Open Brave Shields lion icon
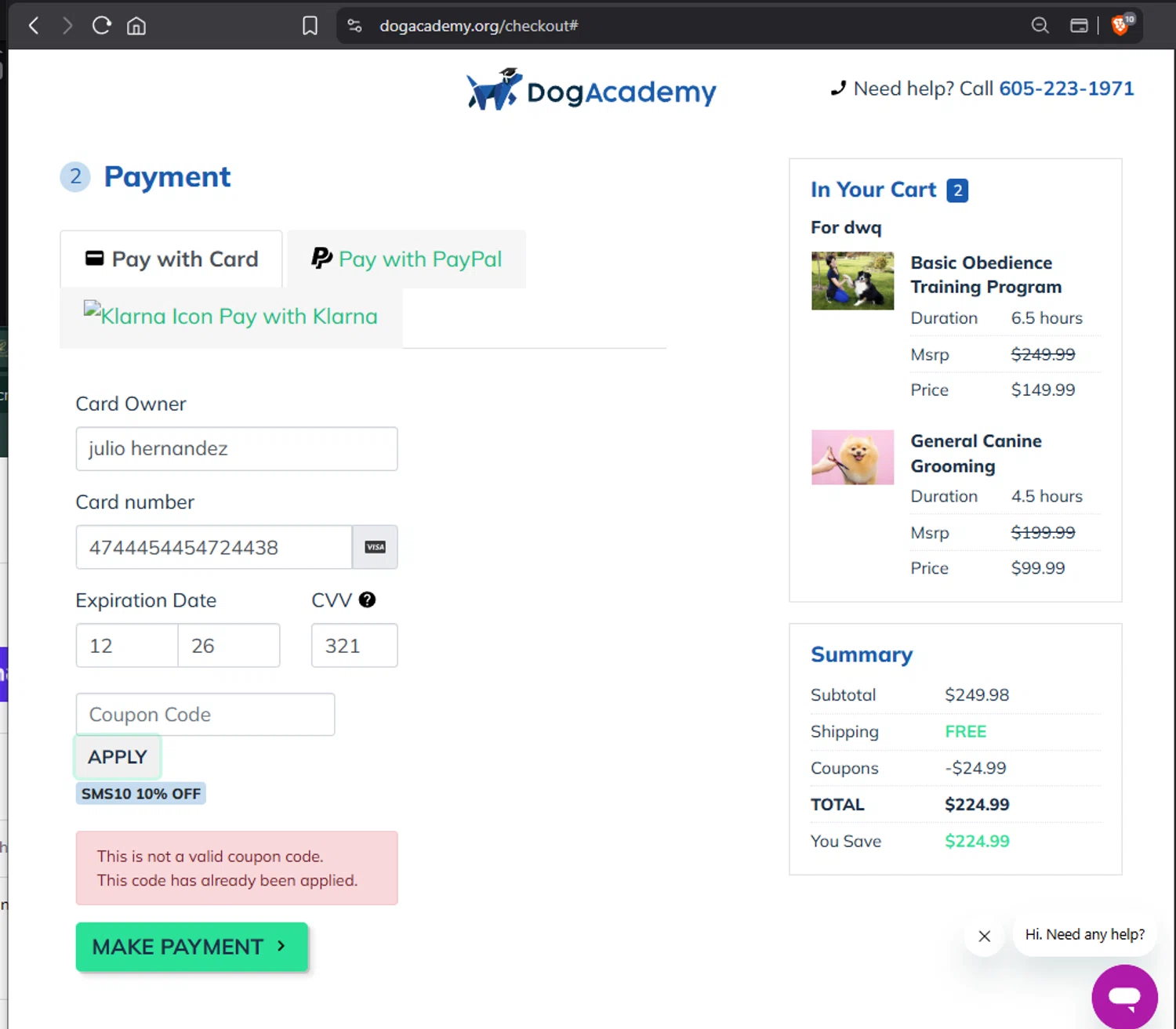 point(1121,24)
